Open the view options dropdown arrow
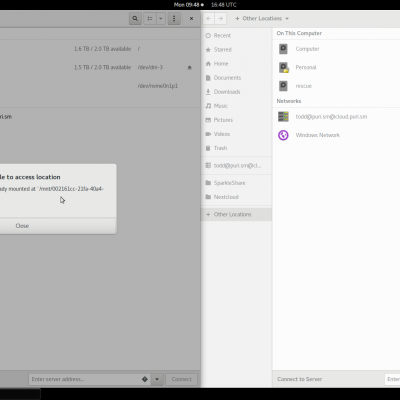 pyautogui.click(x=161, y=19)
